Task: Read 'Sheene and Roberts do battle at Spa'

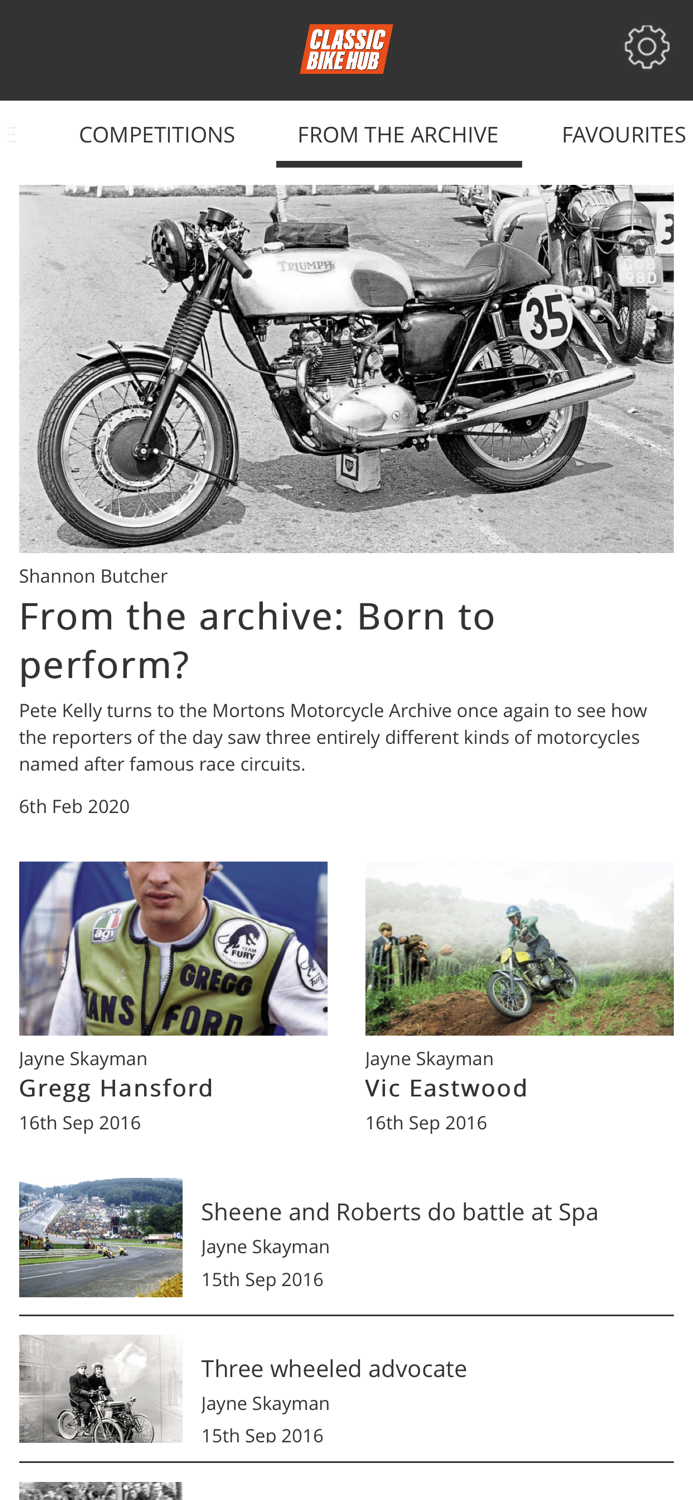Action: coord(400,1212)
